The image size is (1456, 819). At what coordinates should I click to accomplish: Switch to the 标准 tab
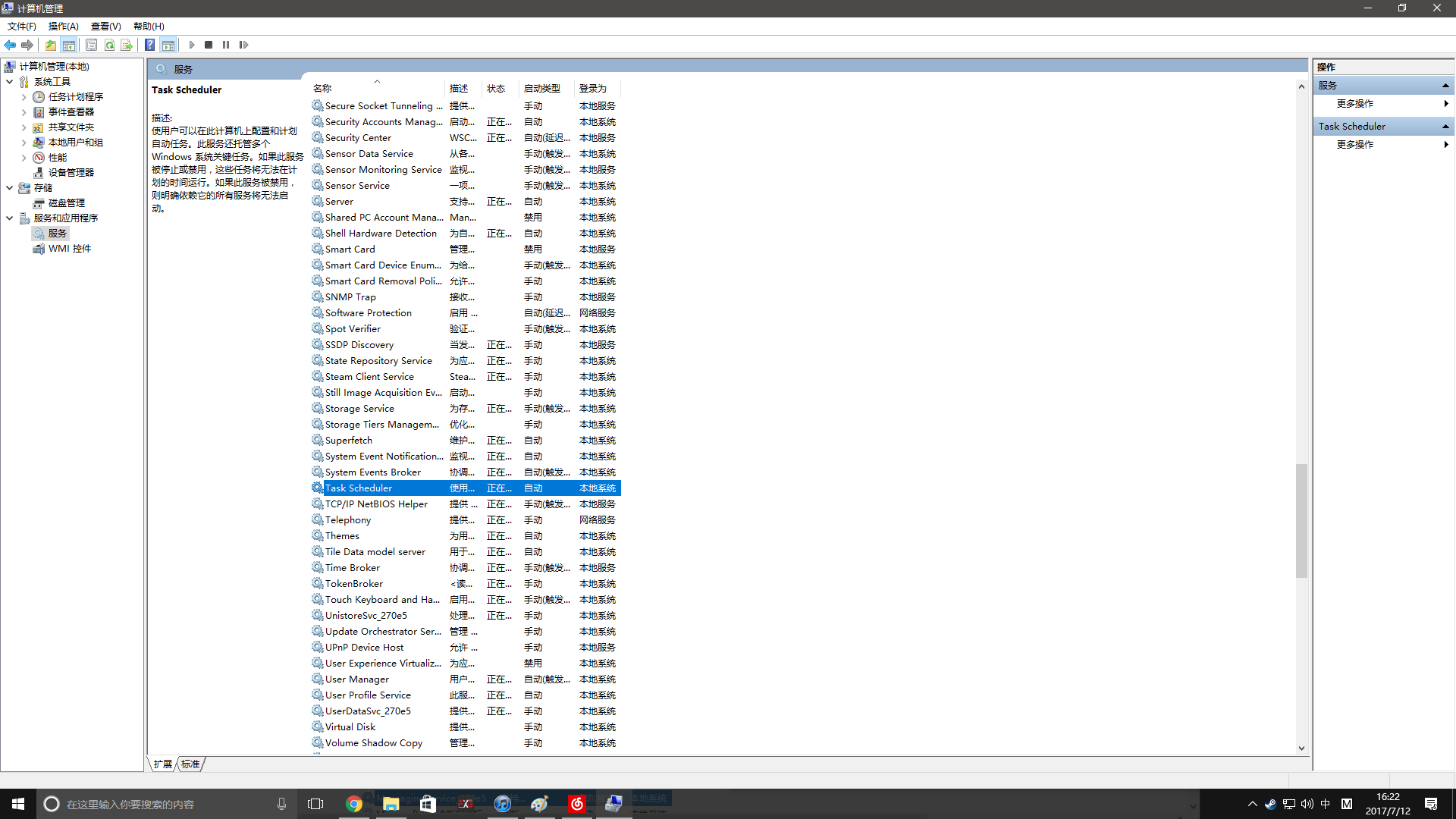[x=190, y=764]
